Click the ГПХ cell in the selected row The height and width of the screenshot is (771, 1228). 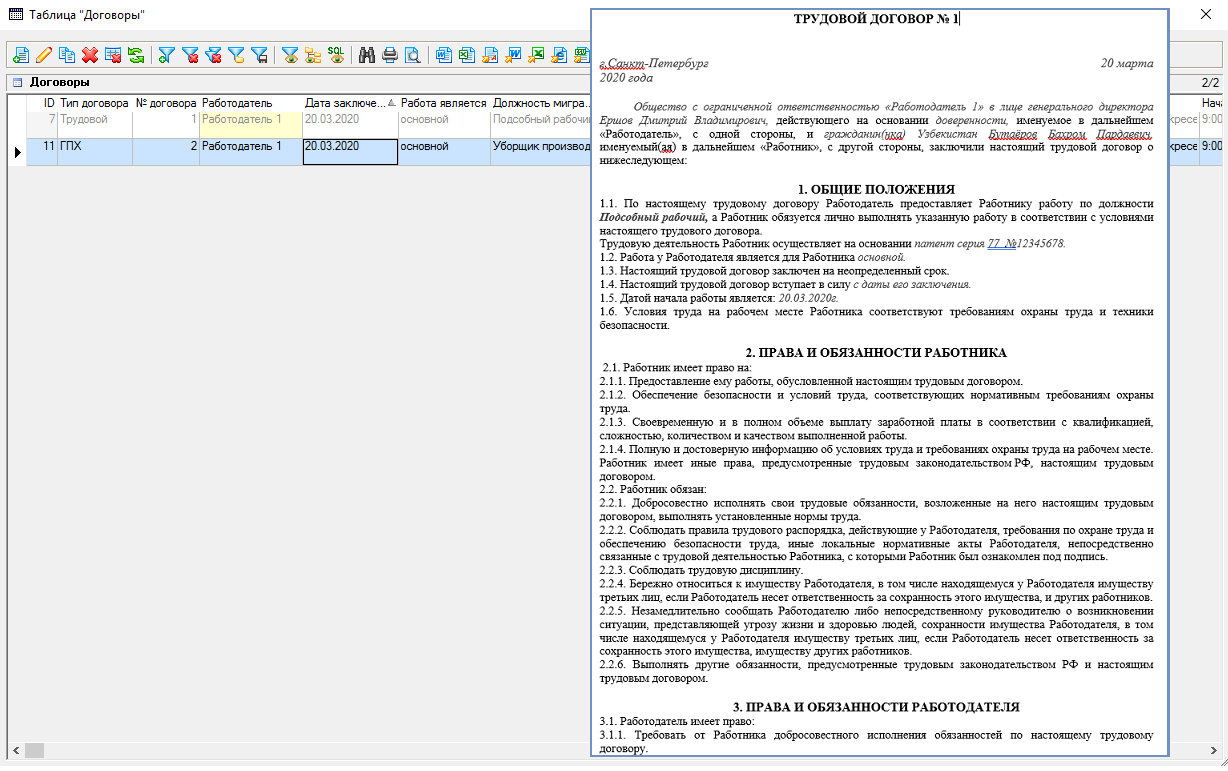click(x=94, y=147)
